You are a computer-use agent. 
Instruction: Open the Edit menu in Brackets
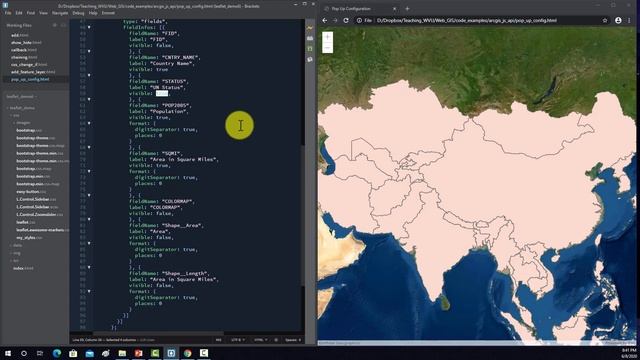(19, 13)
